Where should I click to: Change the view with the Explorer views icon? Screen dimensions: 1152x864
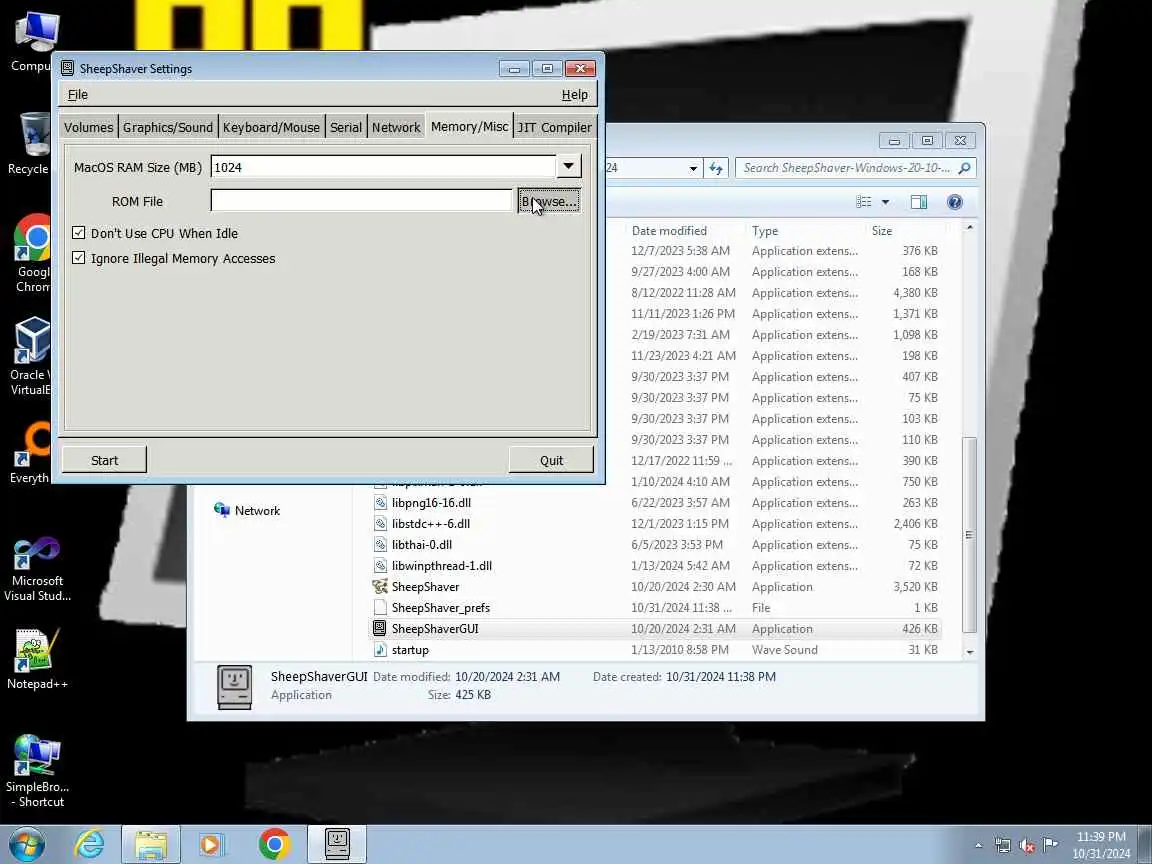[864, 201]
